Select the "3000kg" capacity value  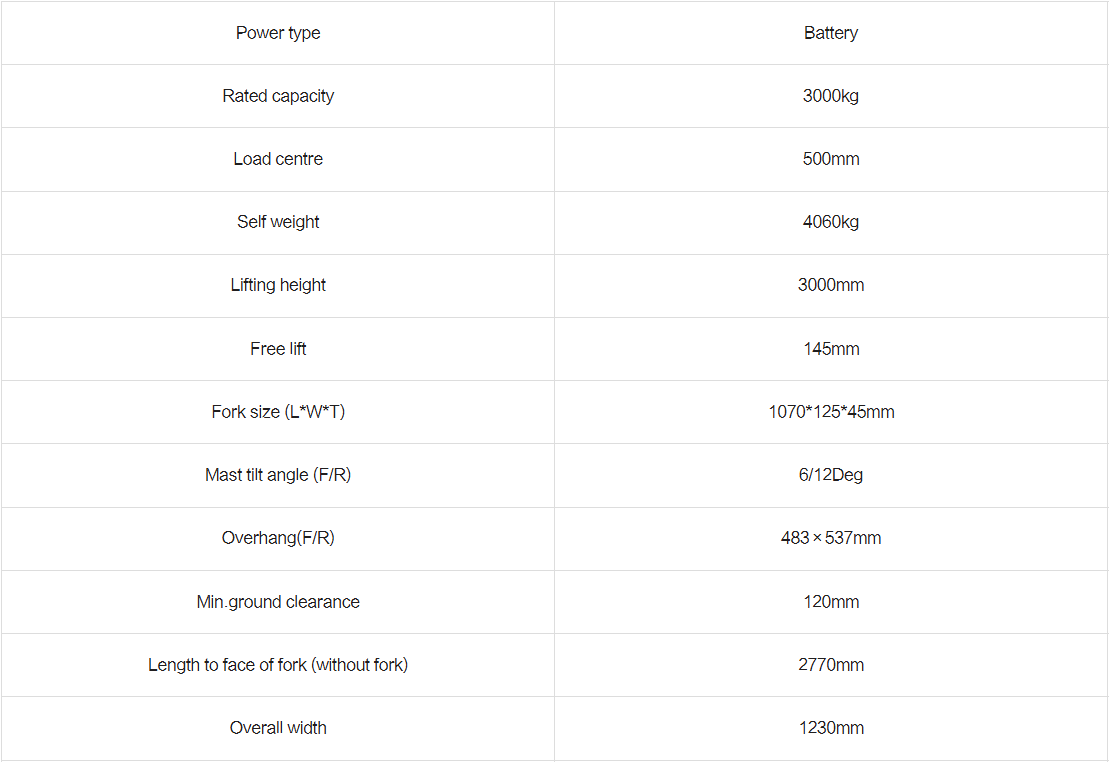831,96
